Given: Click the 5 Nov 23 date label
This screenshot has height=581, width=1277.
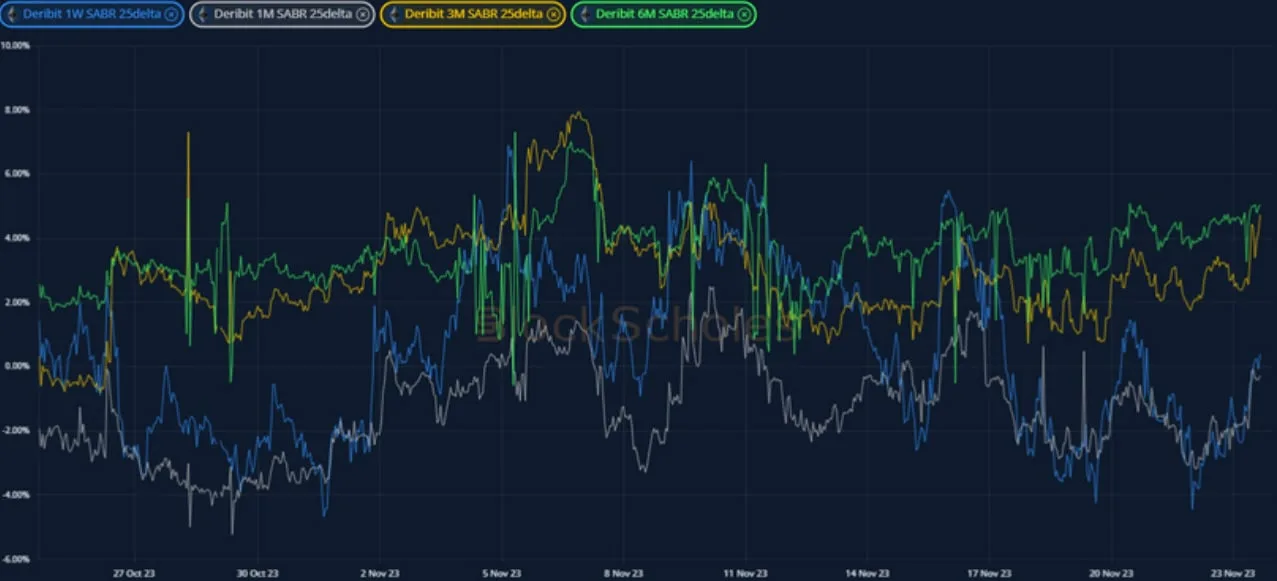Looking at the screenshot, I should tap(501, 573).
